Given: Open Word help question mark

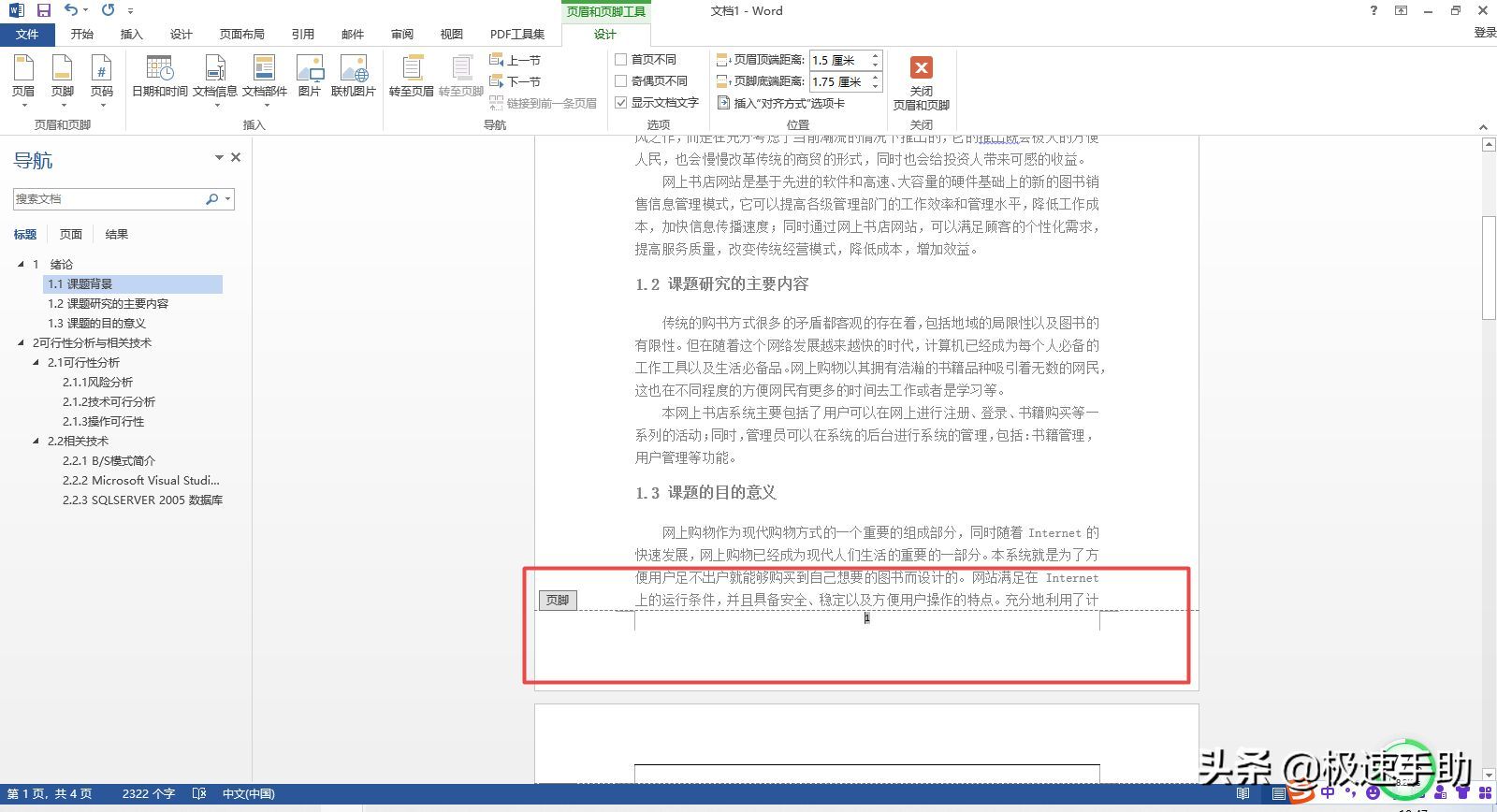Looking at the screenshot, I should [x=1373, y=10].
